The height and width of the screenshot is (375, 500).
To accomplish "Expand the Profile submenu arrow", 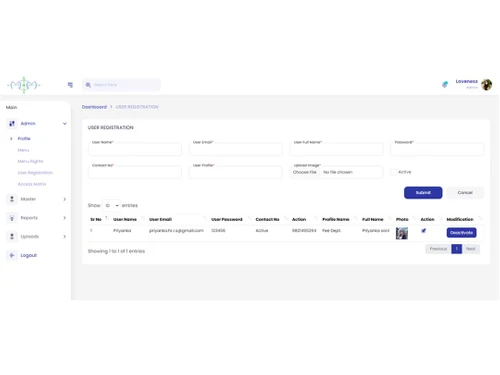I will (11, 139).
